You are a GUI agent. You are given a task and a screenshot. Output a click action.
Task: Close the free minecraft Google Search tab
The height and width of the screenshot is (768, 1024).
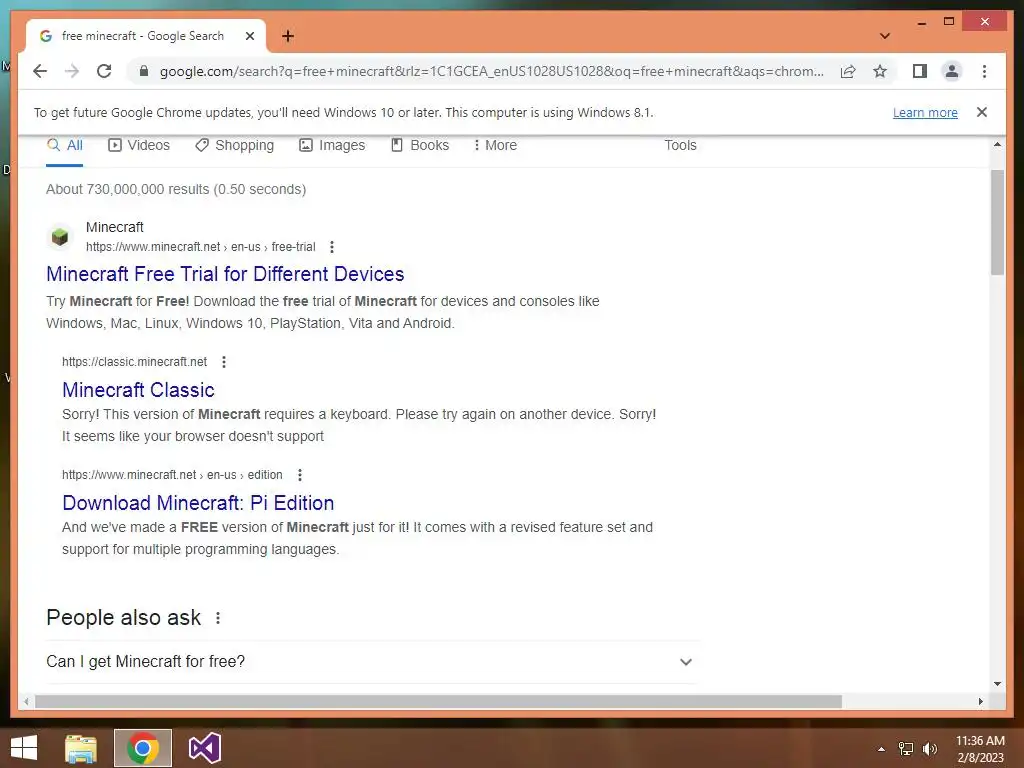pyautogui.click(x=249, y=36)
